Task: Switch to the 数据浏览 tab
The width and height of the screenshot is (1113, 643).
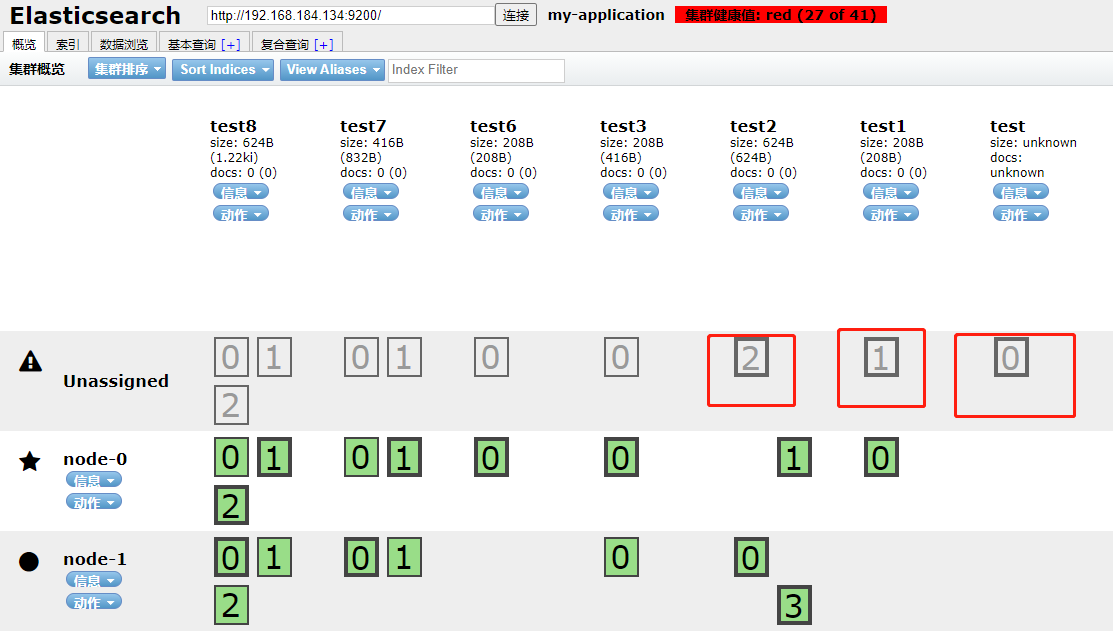Action: tap(124, 43)
